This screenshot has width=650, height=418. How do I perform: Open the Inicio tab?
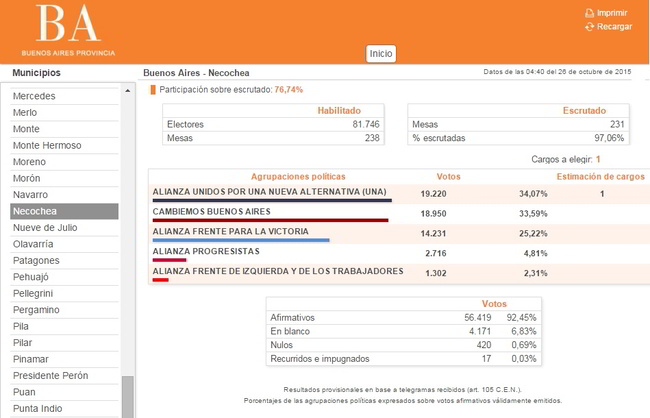(381, 53)
